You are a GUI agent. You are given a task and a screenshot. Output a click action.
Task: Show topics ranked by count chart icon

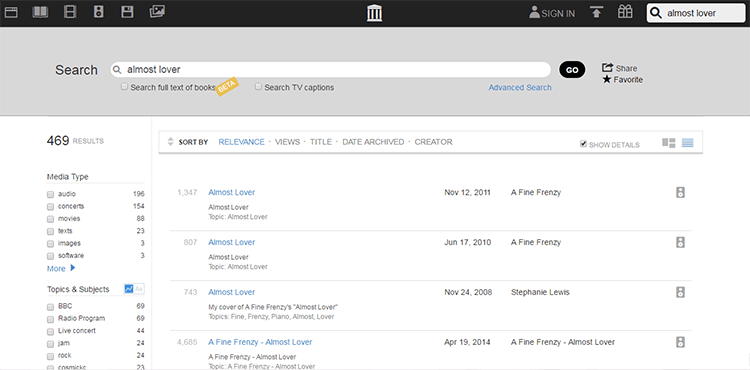click(129, 289)
